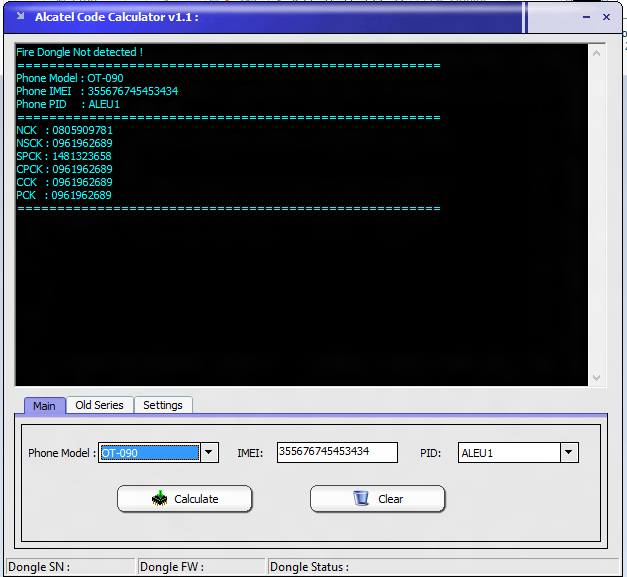
Task: Minimize the Alcatel Code Calculator window
Action: (586, 17)
